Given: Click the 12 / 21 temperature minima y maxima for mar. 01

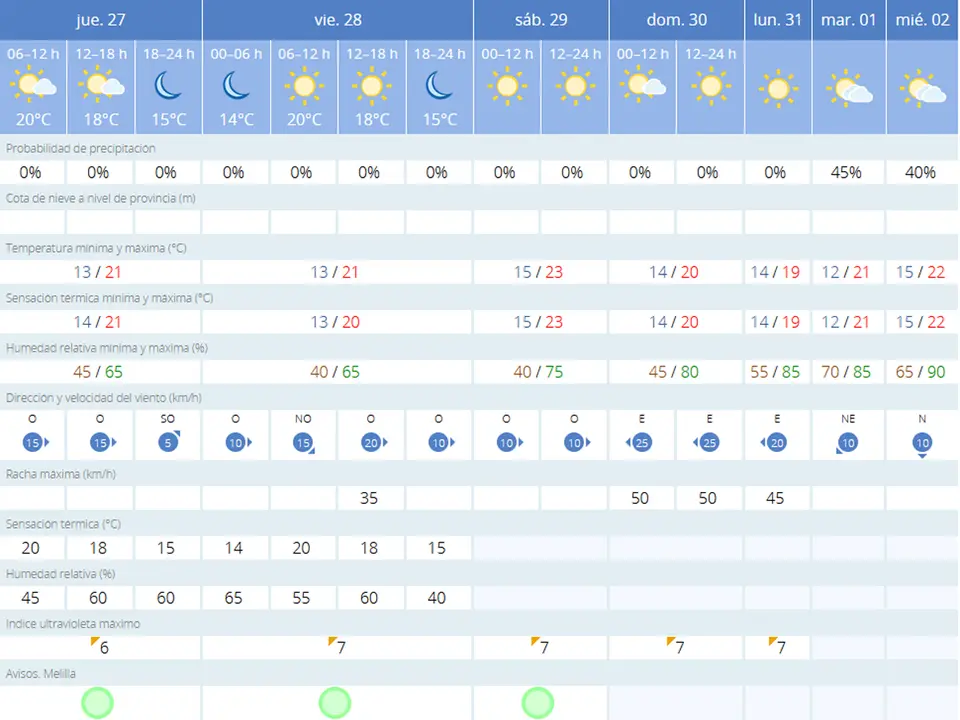Looking at the screenshot, I should click(x=846, y=272).
